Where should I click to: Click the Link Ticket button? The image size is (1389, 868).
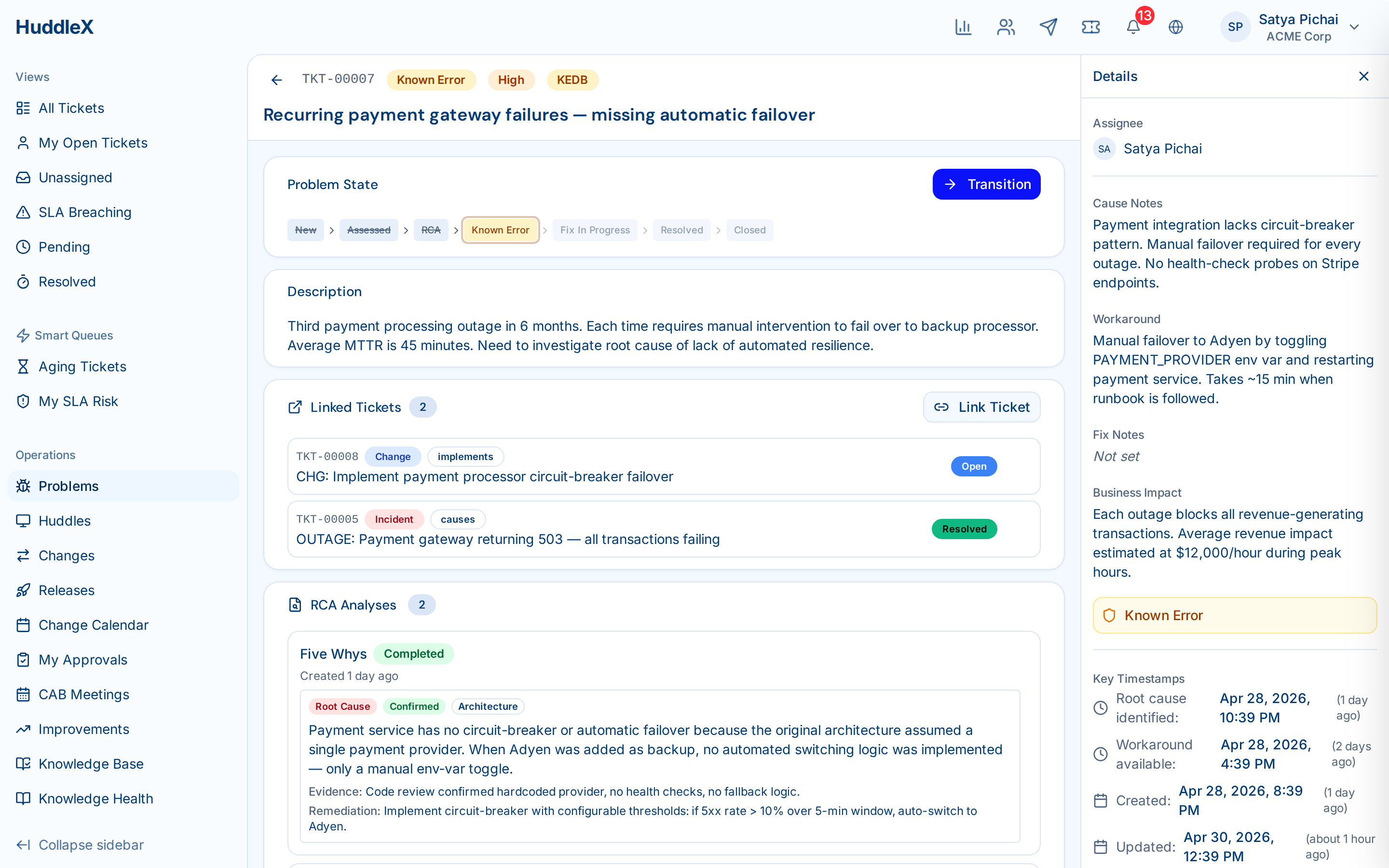(981, 407)
